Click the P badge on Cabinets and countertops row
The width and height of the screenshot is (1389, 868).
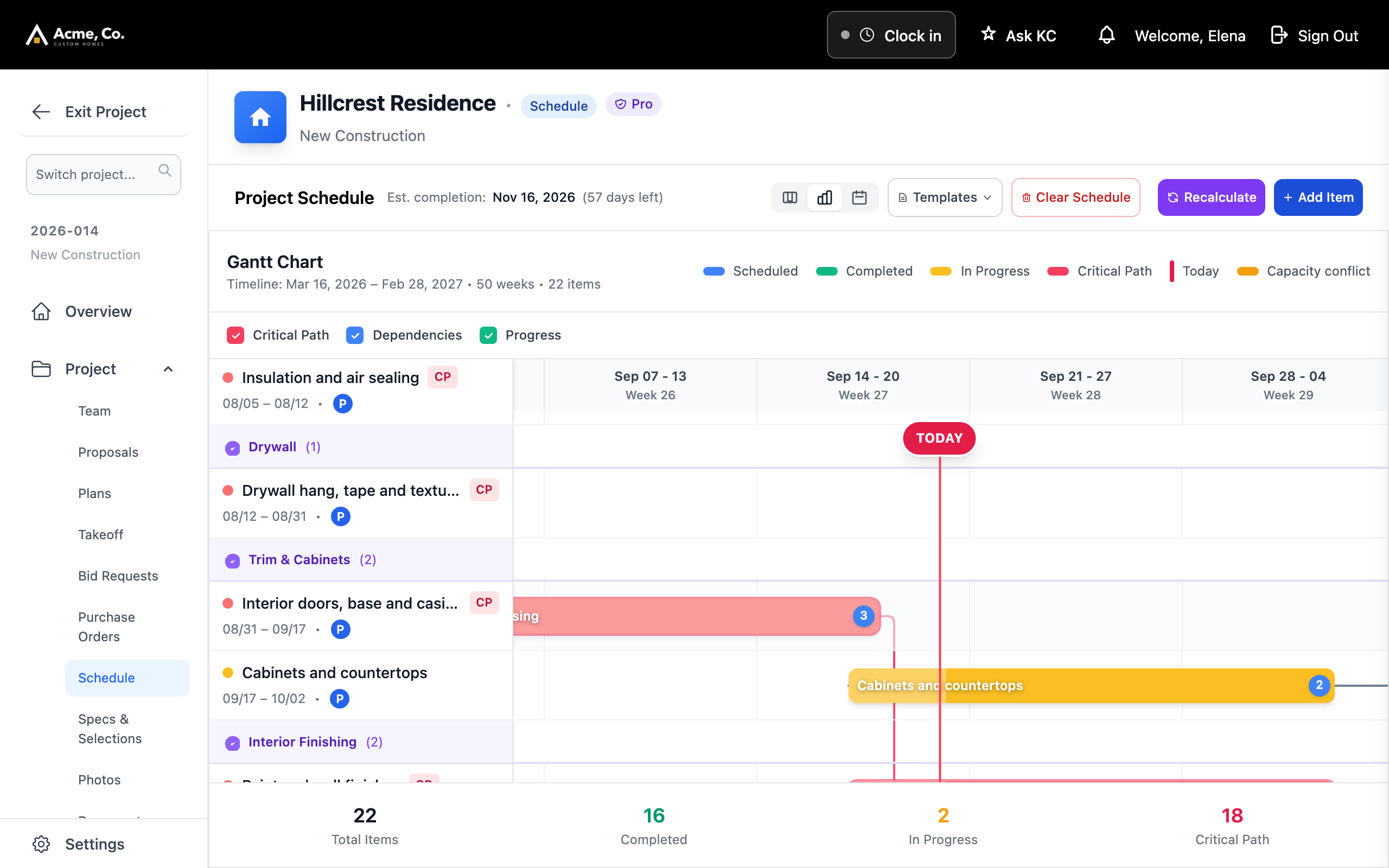coord(340,699)
